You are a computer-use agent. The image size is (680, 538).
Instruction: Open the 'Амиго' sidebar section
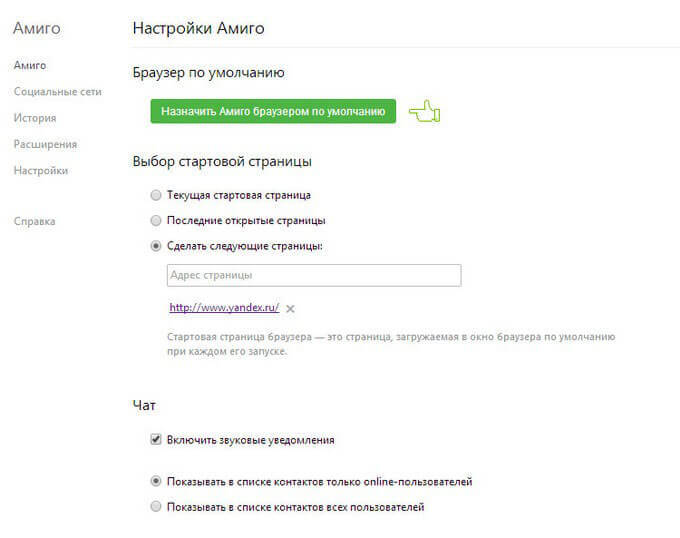30,65
